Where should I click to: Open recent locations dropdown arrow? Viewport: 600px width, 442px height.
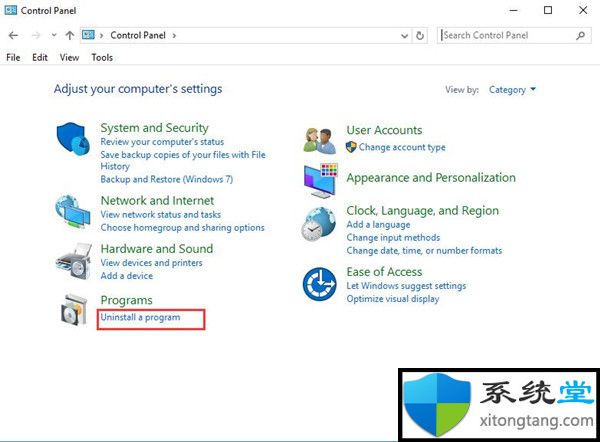pos(54,35)
